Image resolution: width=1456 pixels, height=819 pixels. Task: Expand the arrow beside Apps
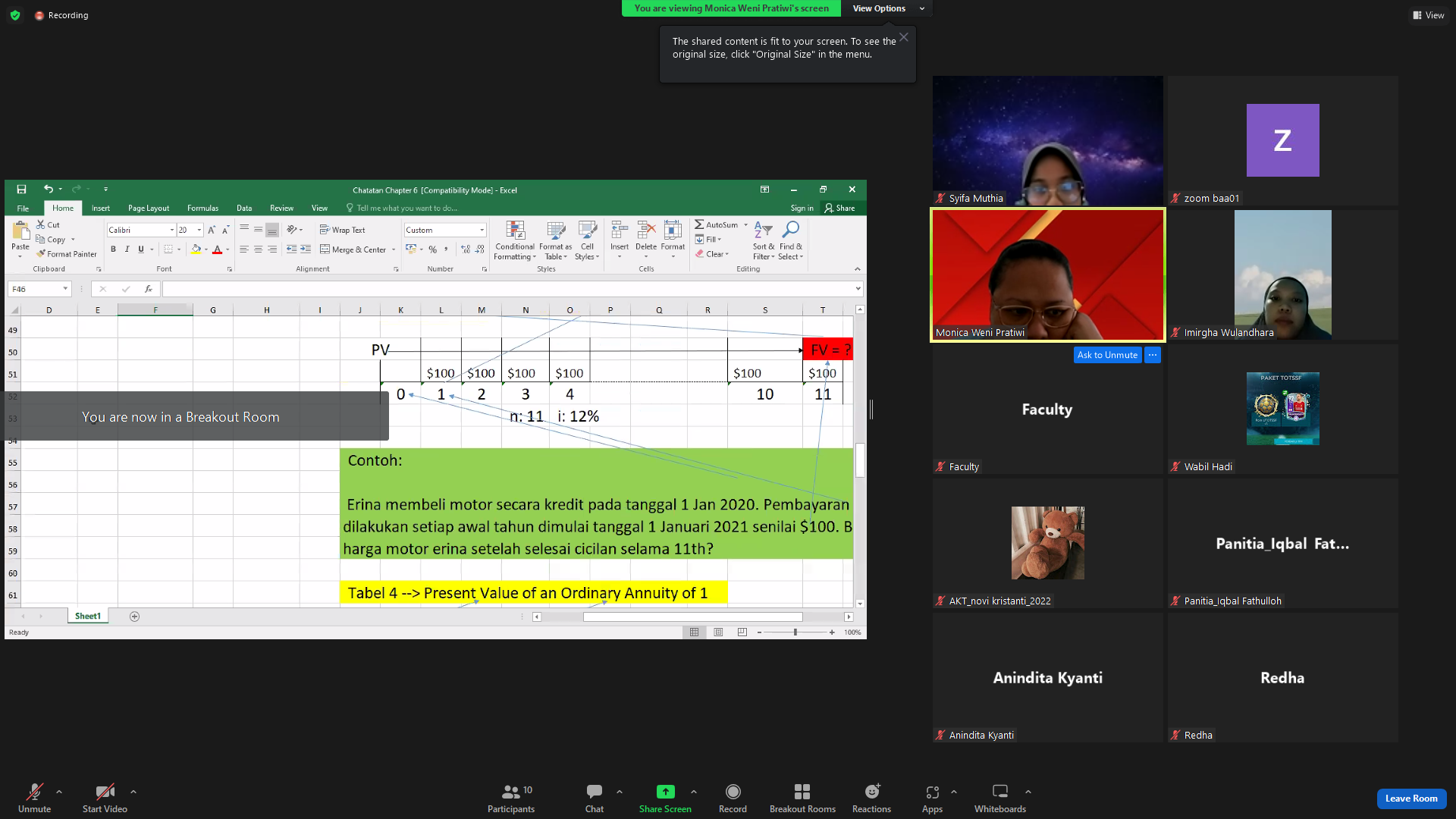pyautogui.click(x=954, y=792)
